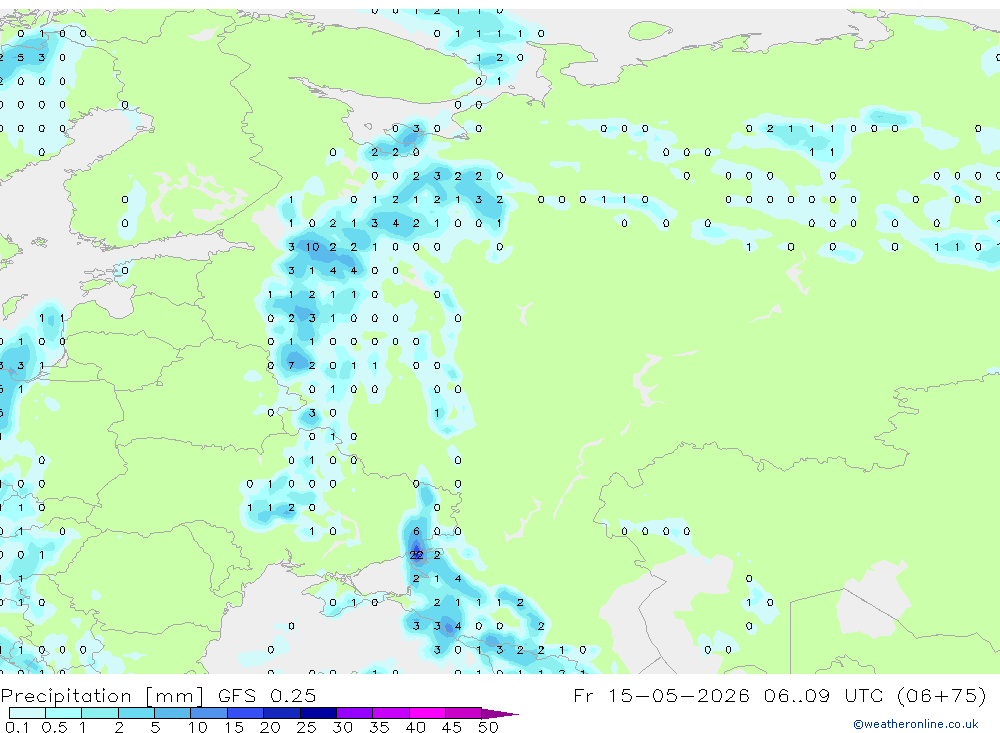Select the 5–10 mm legend color box
Viewport: 1000px width, 733px height.
click(173, 713)
